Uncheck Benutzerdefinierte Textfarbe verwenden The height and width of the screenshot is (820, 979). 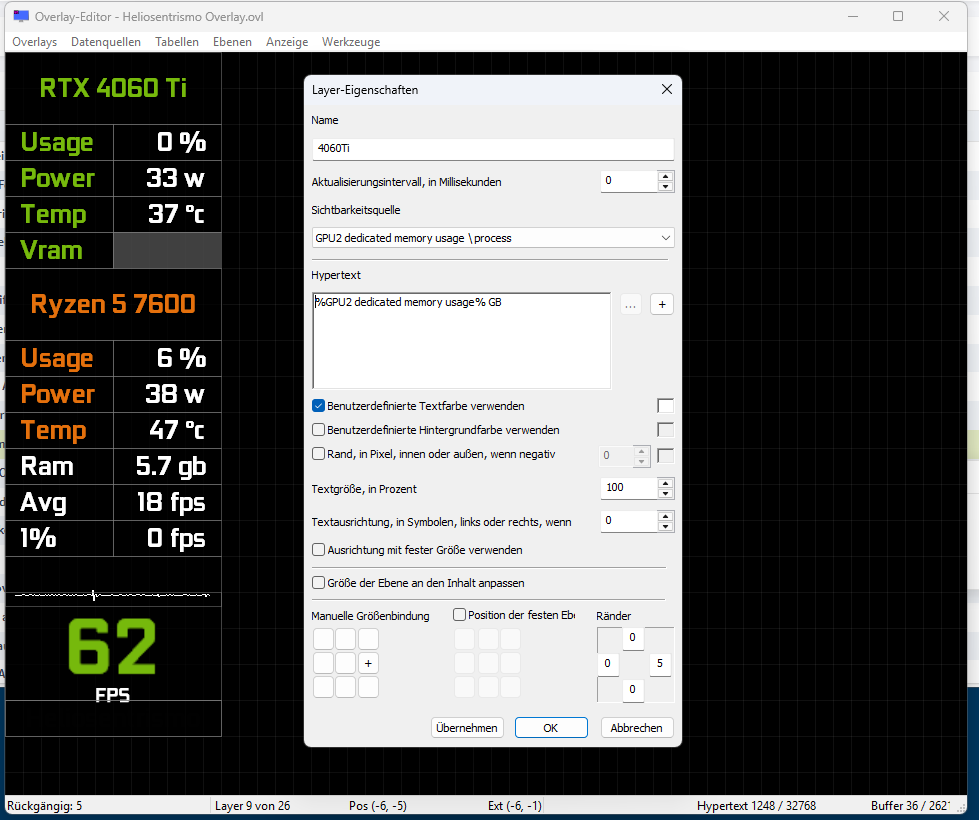[x=318, y=406]
